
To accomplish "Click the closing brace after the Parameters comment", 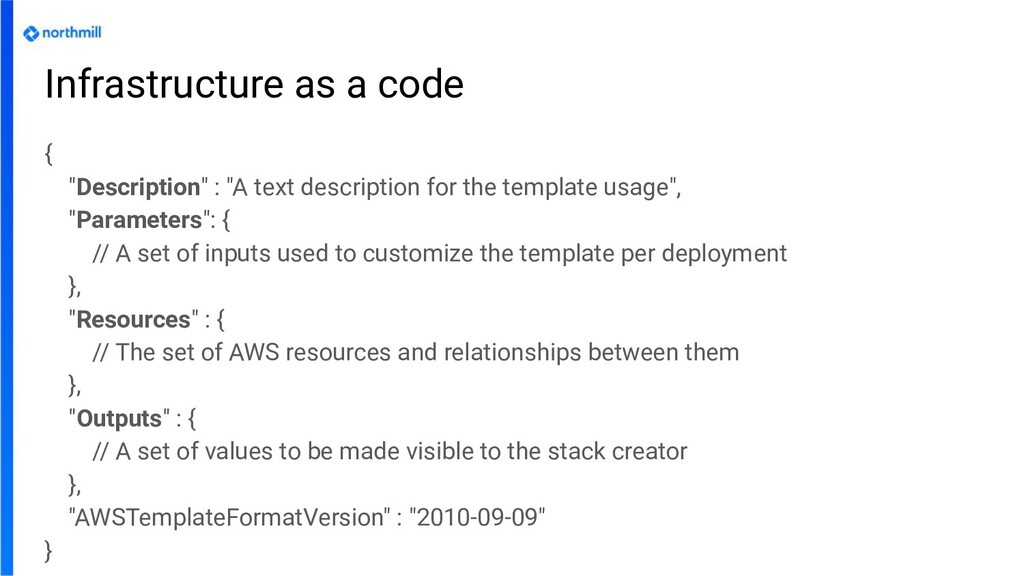I will pos(72,286).
